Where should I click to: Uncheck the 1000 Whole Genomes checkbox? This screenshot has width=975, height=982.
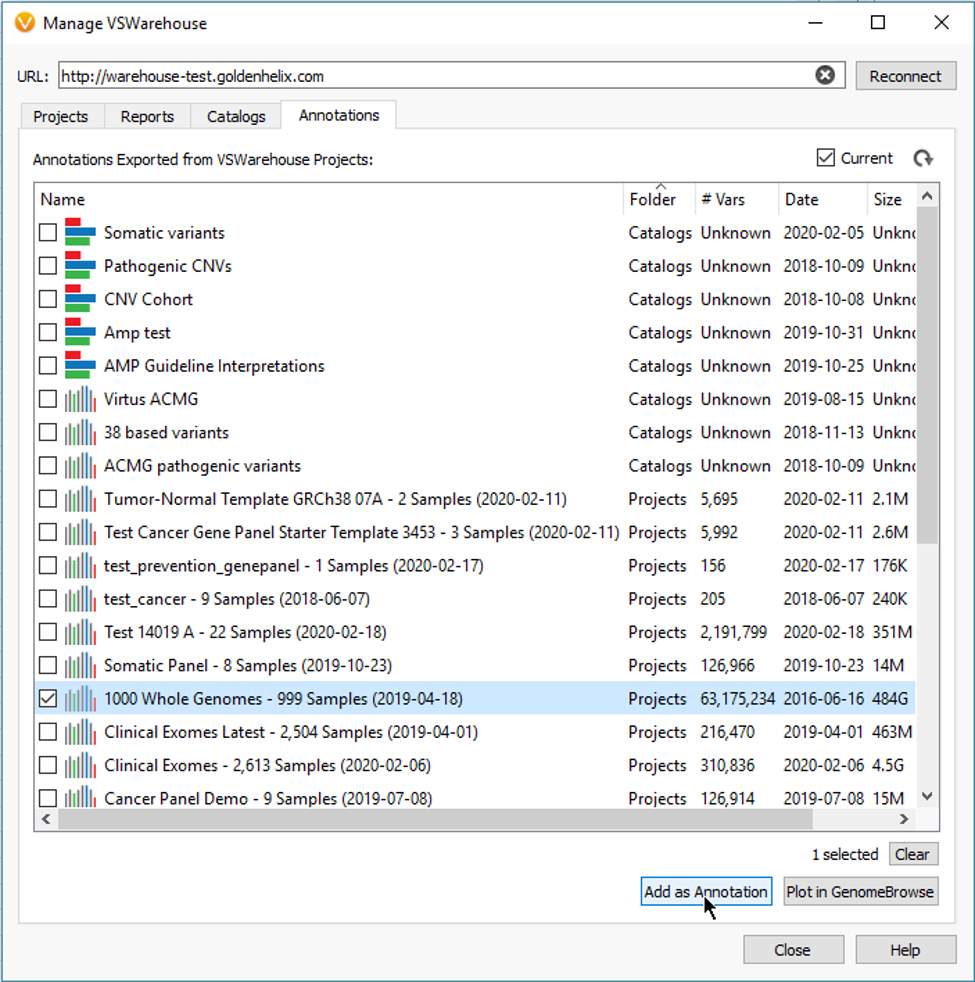pos(48,699)
